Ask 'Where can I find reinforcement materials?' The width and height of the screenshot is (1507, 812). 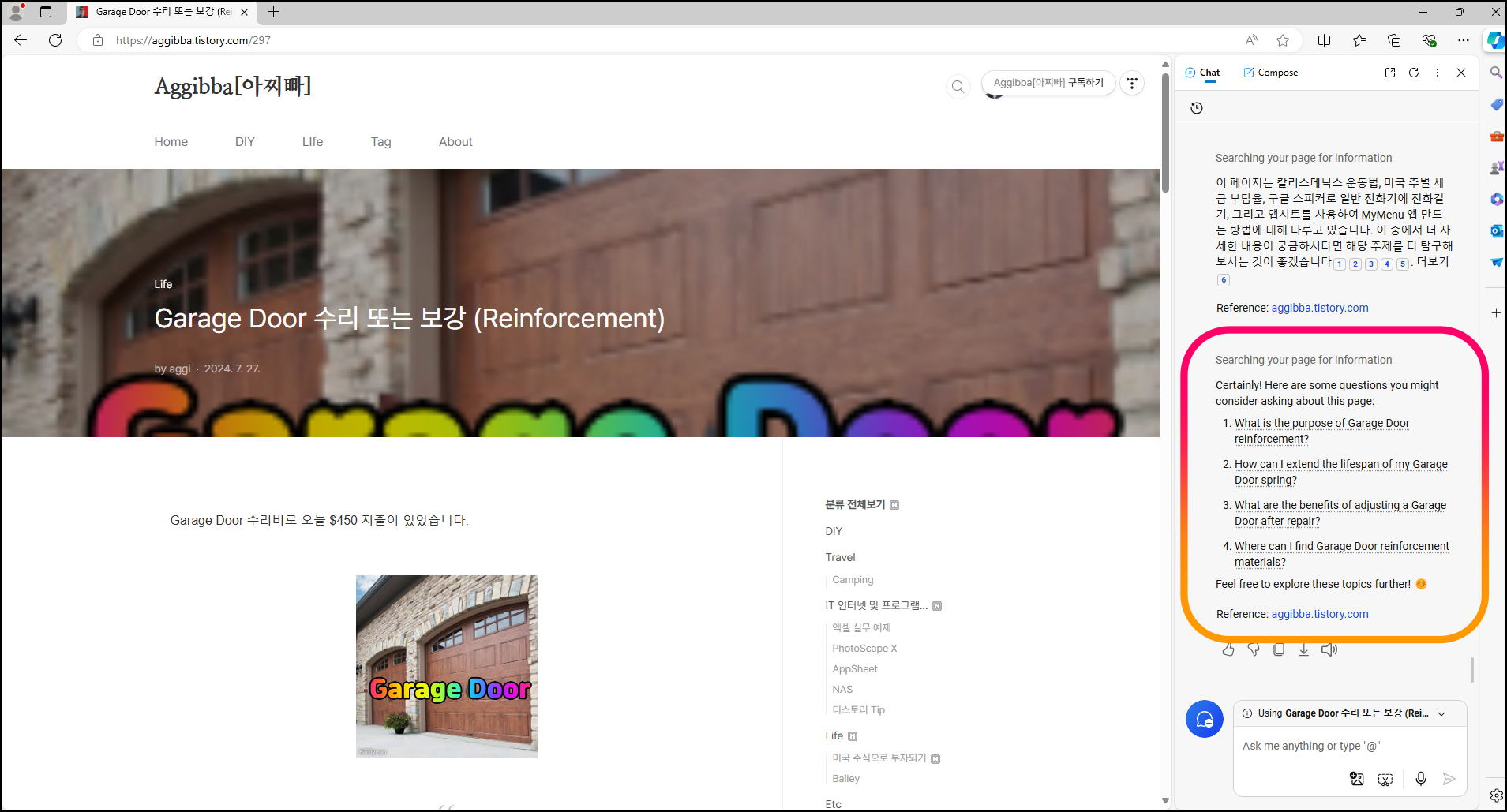click(x=1342, y=554)
